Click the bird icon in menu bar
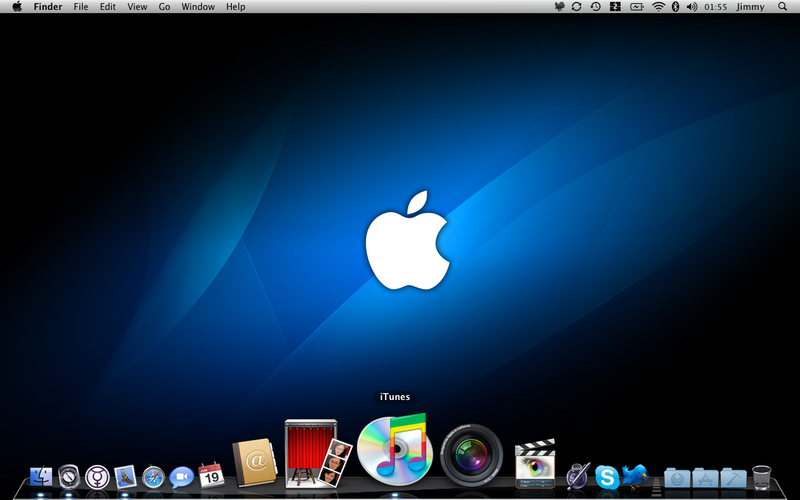The height and width of the screenshot is (500, 800). coord(559,7)
